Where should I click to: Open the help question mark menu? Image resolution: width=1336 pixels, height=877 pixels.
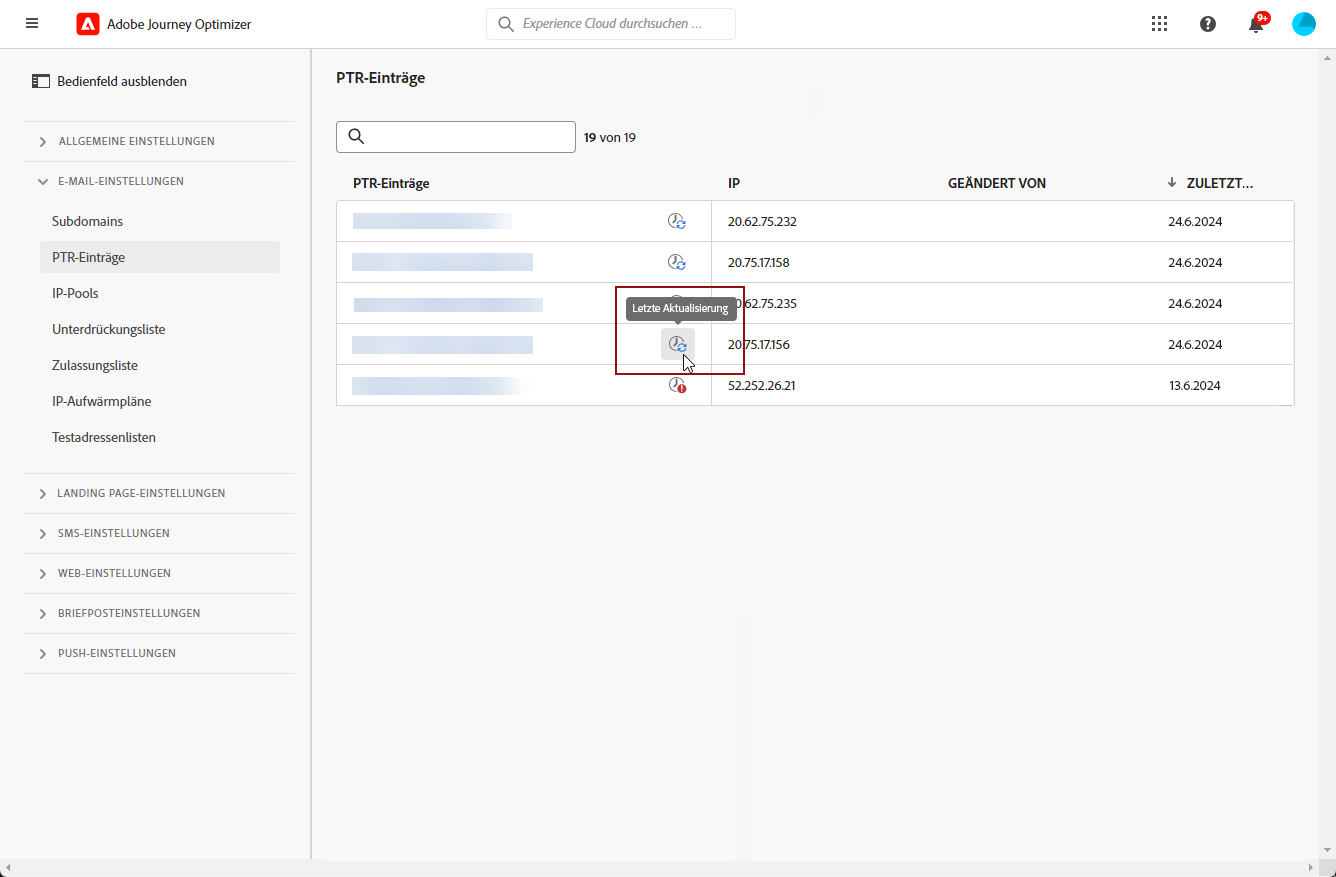click(1208, 24)
